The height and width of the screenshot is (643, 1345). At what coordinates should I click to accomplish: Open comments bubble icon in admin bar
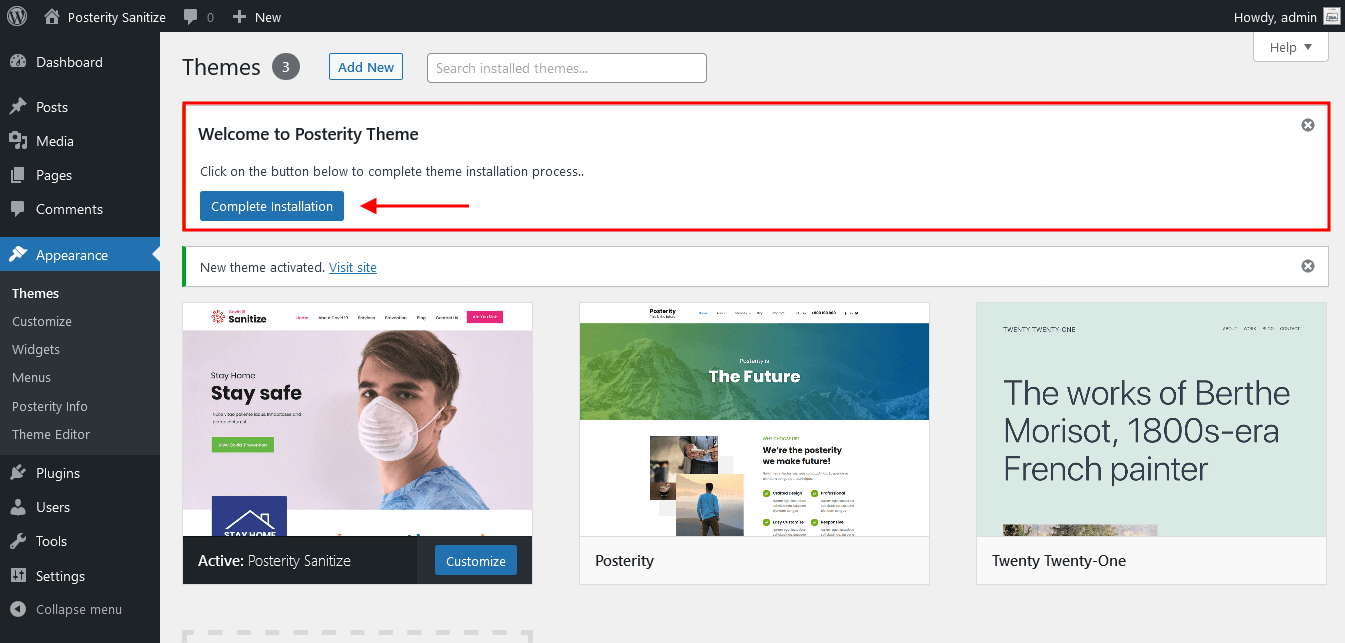[x=191, y=17]
